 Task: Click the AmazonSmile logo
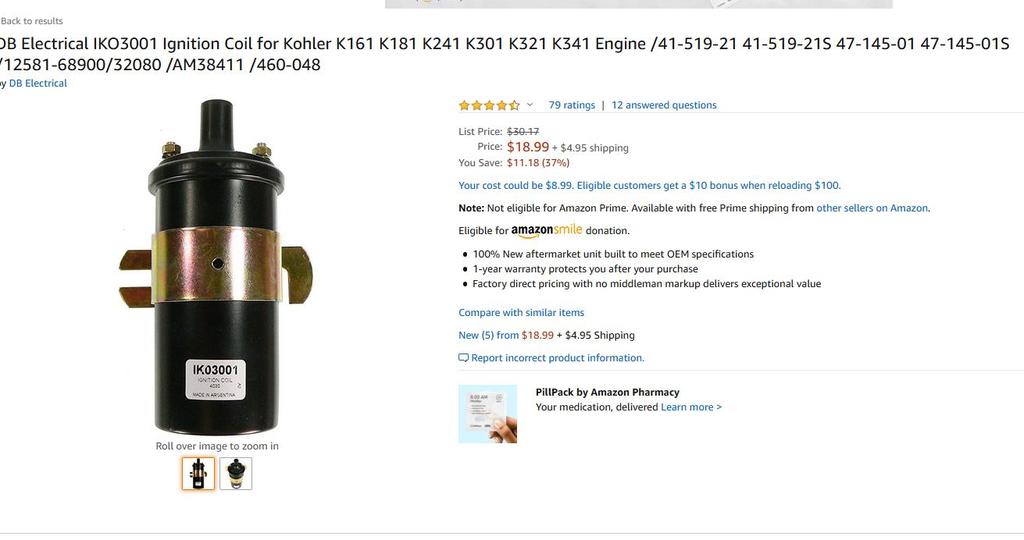[x=546, y=230]
